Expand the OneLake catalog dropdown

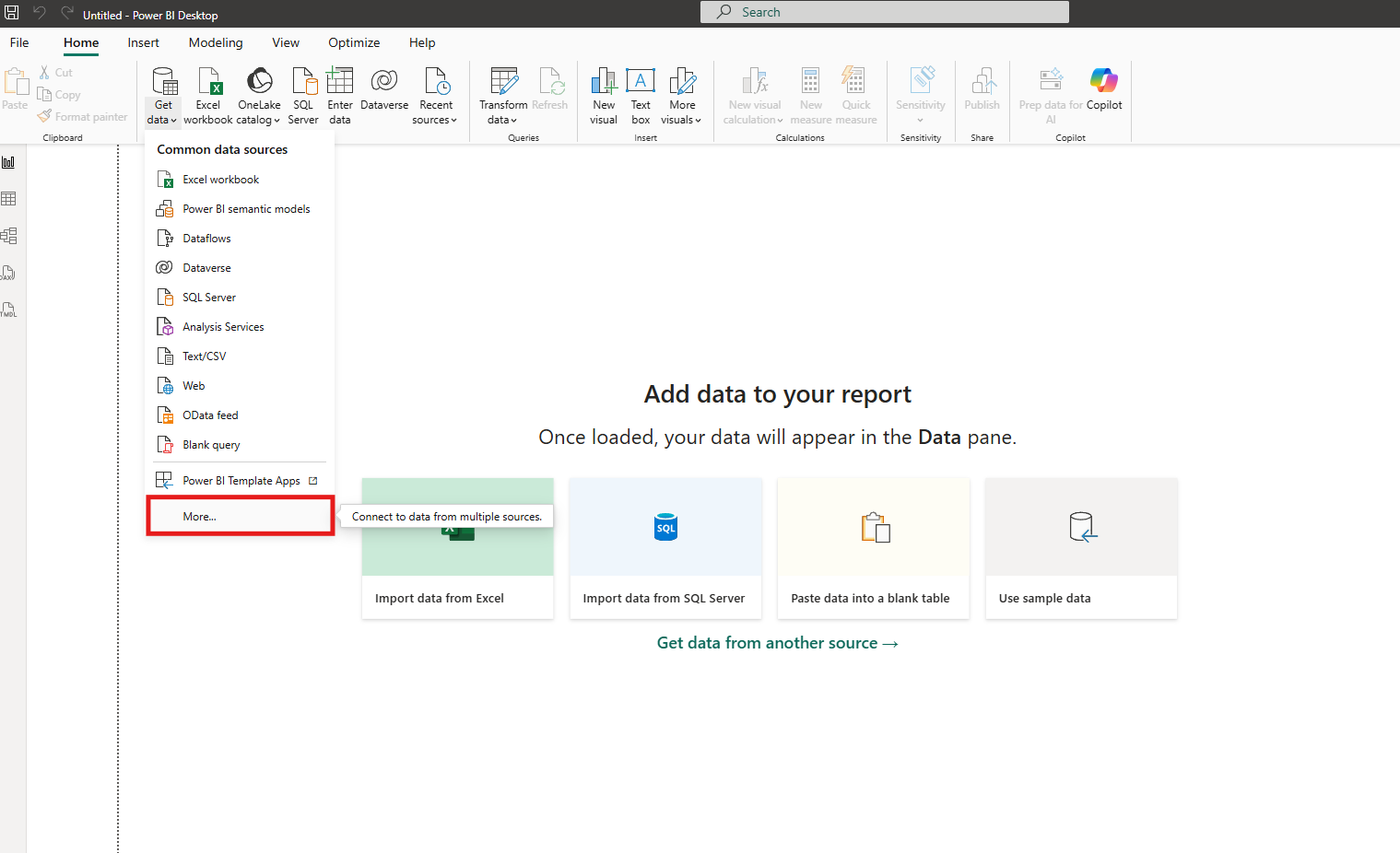[259, 120]
